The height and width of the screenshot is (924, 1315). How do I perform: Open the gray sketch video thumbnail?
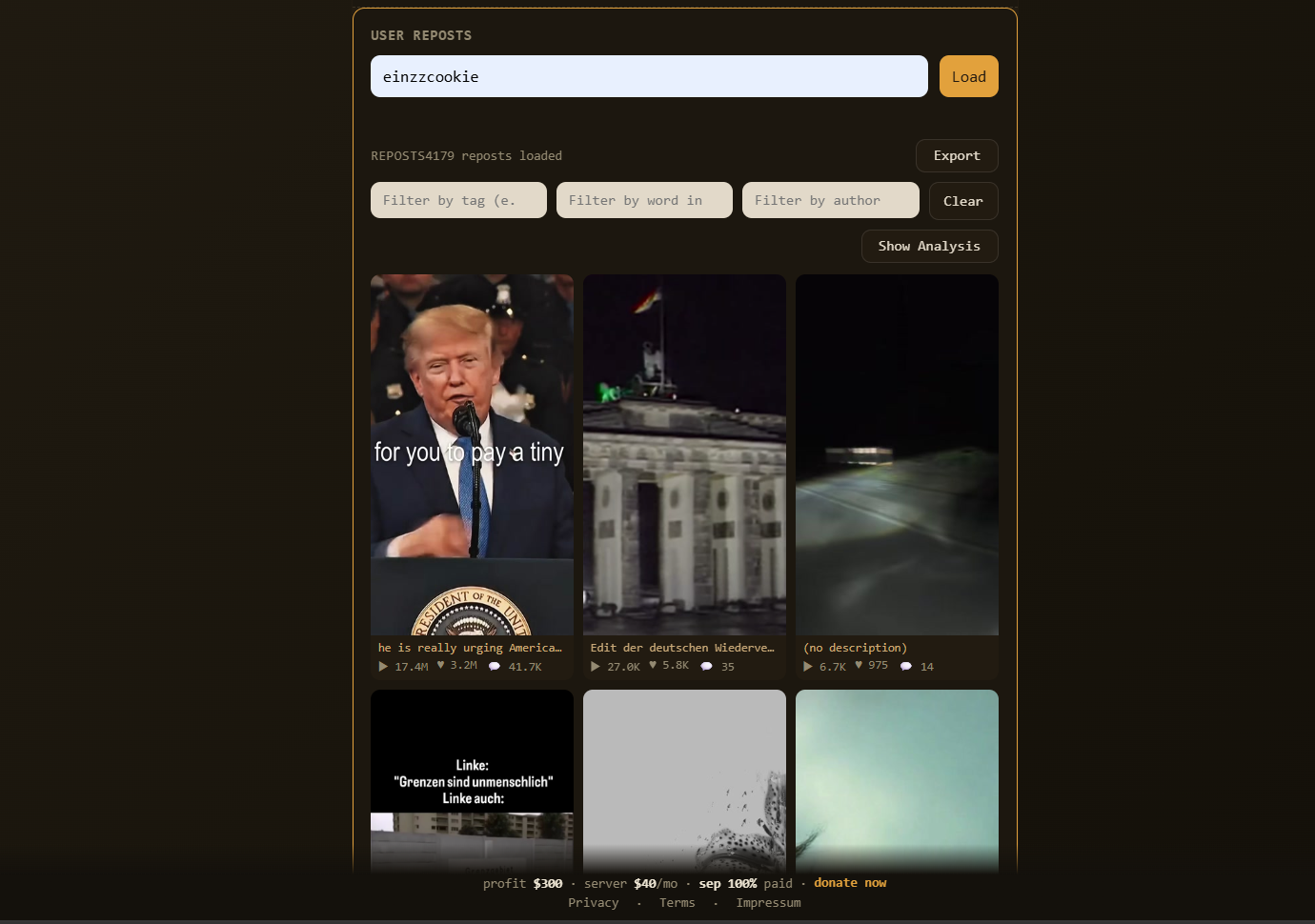click(684, 781)
